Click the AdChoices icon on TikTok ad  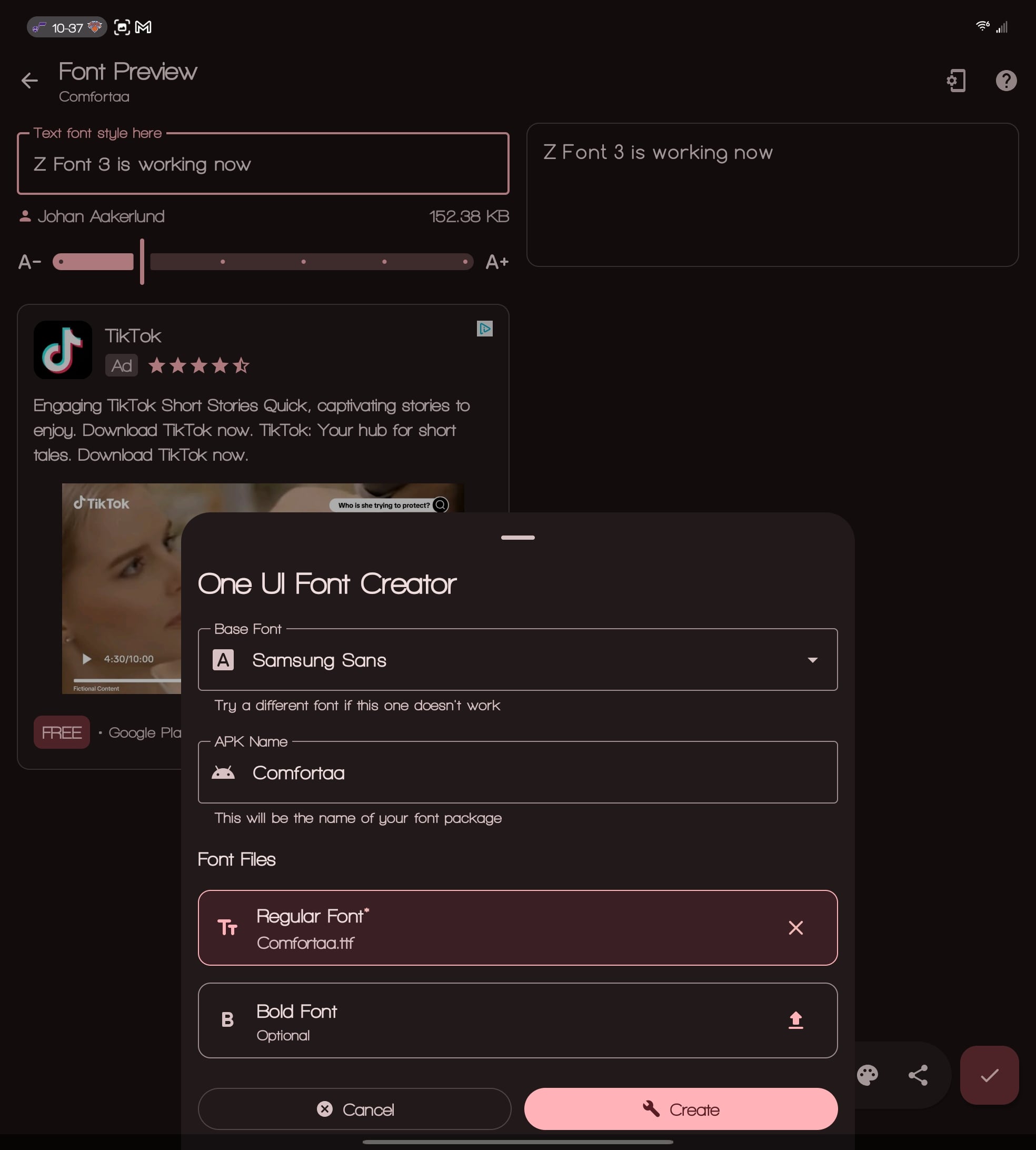[484, 329]
